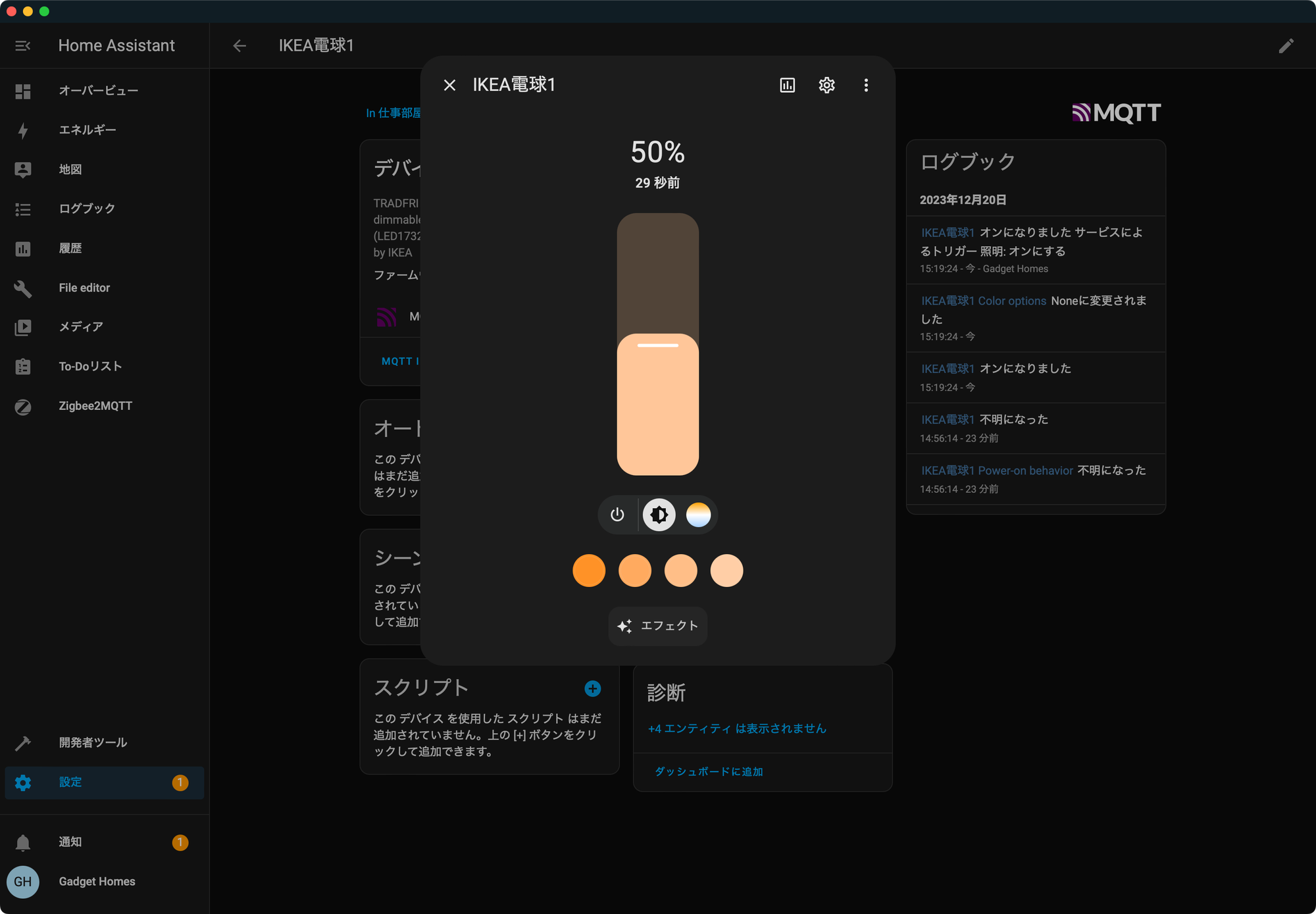Viewport: 1316px width, 914px height.
Task: Open エネルギー in sidebar
Action: [x=105, y=130]
